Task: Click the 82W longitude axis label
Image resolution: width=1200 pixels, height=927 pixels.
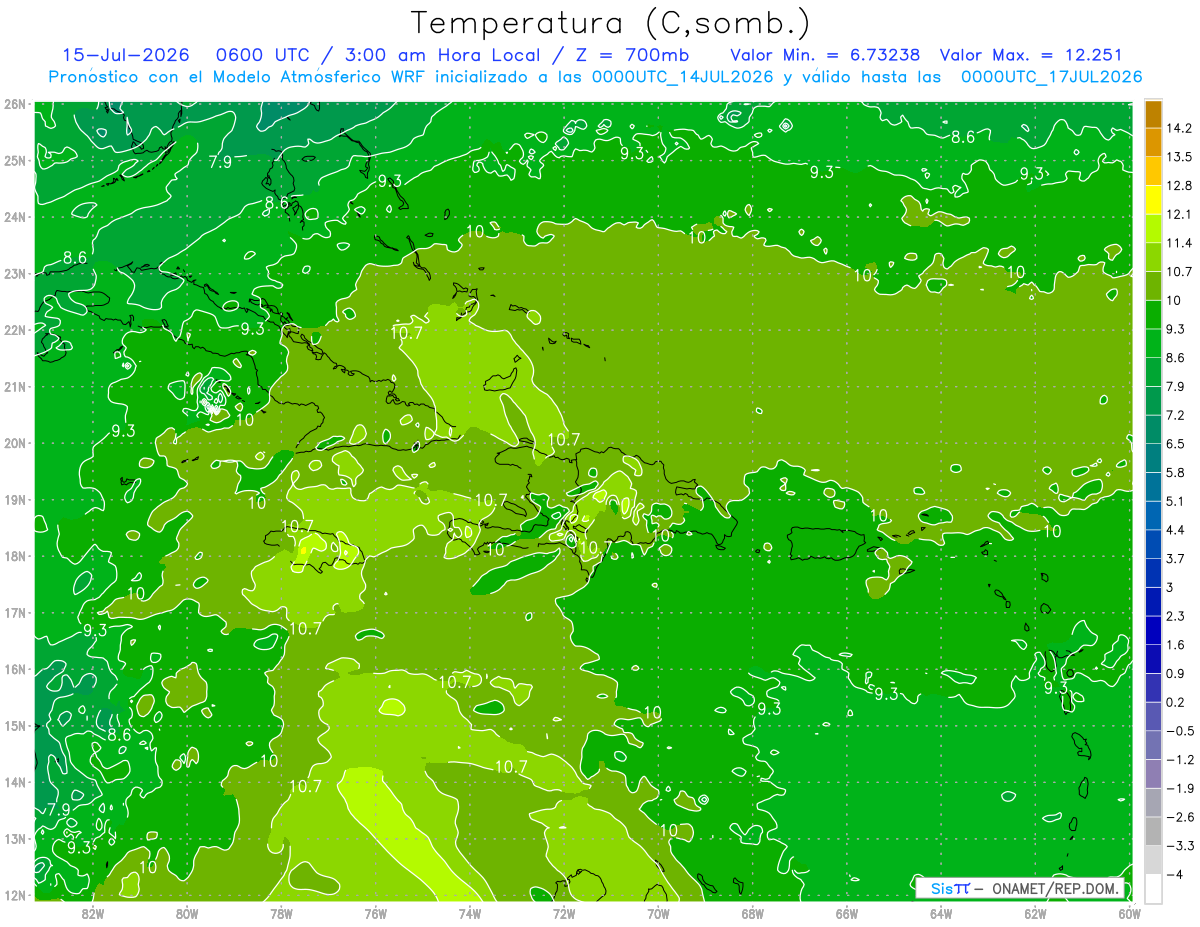Action: 93,914
